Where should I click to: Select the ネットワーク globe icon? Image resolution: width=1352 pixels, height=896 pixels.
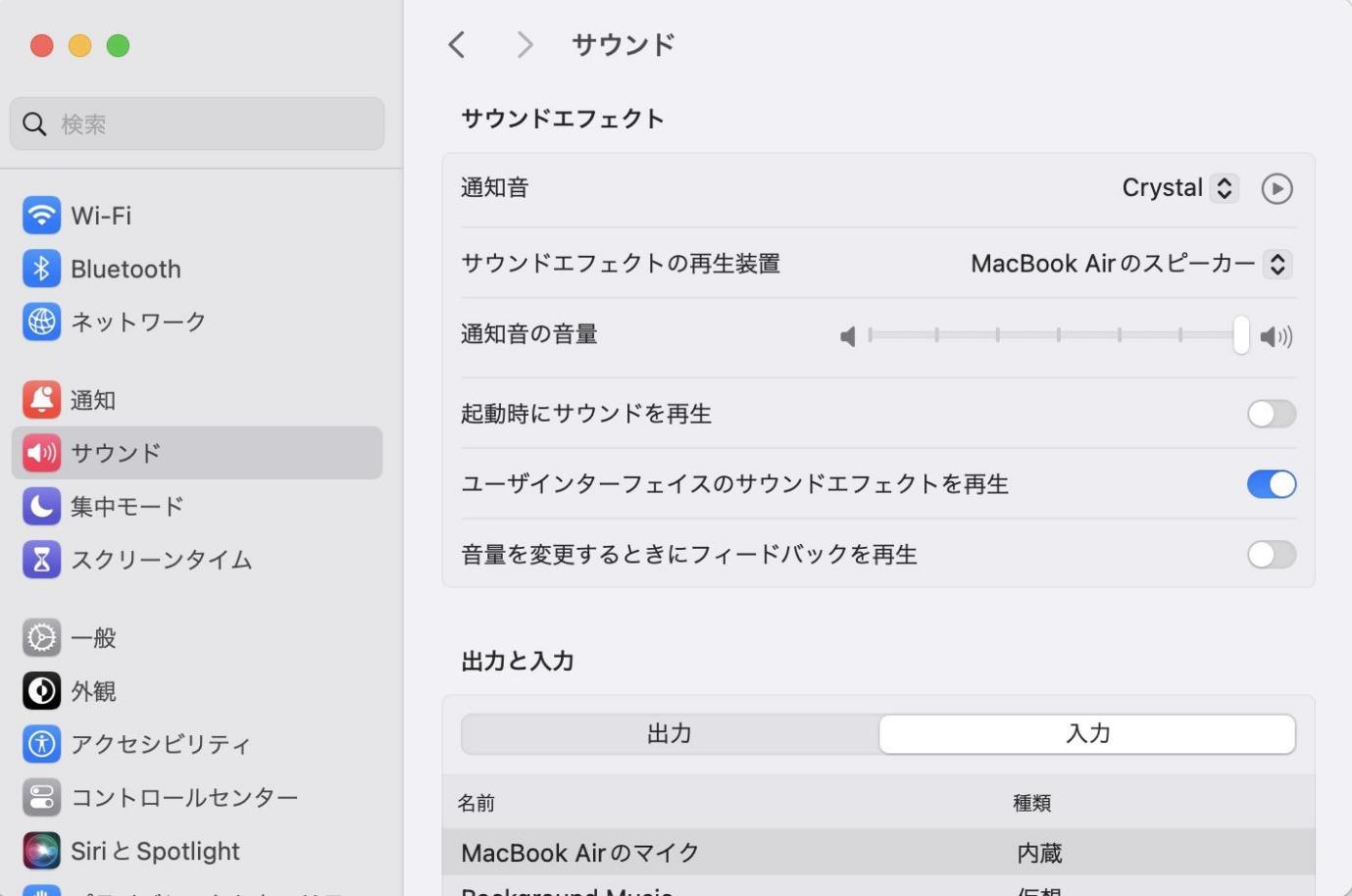pos(41,321)
